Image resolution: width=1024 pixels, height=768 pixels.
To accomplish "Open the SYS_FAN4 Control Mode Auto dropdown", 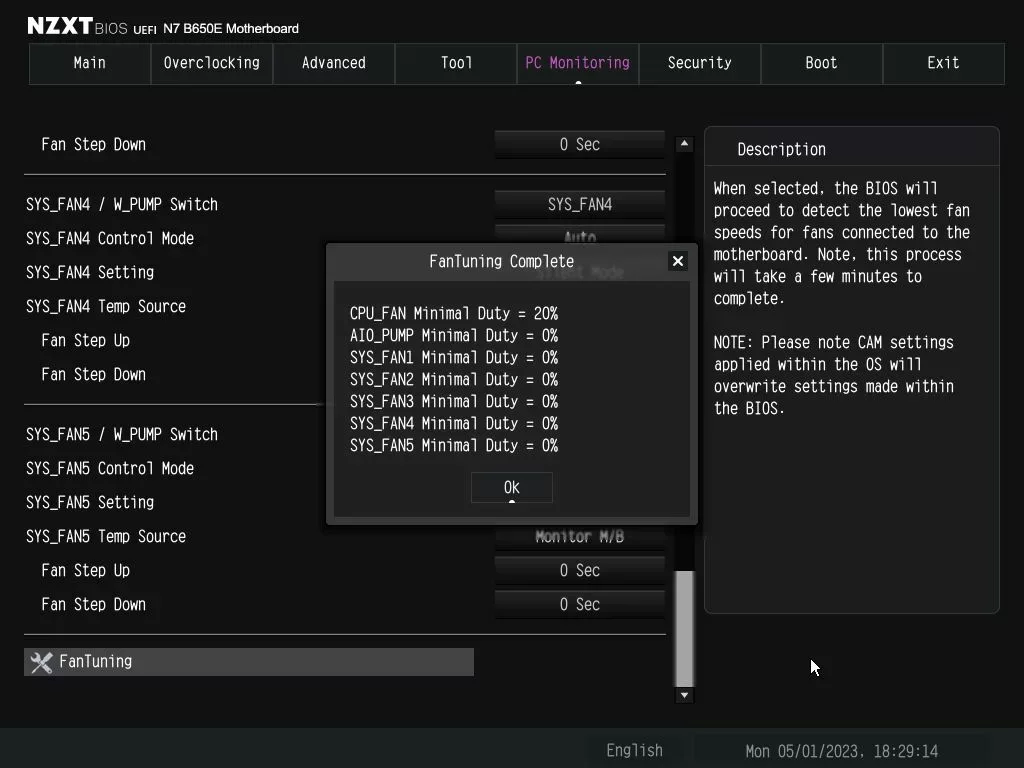I will (579, 238).
